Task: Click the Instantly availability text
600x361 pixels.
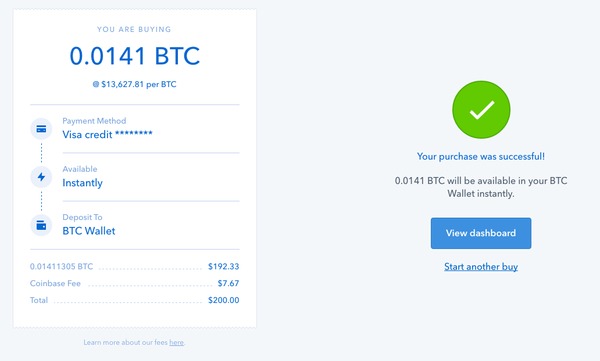Action: pyautogui.click(x=83, y=183)
